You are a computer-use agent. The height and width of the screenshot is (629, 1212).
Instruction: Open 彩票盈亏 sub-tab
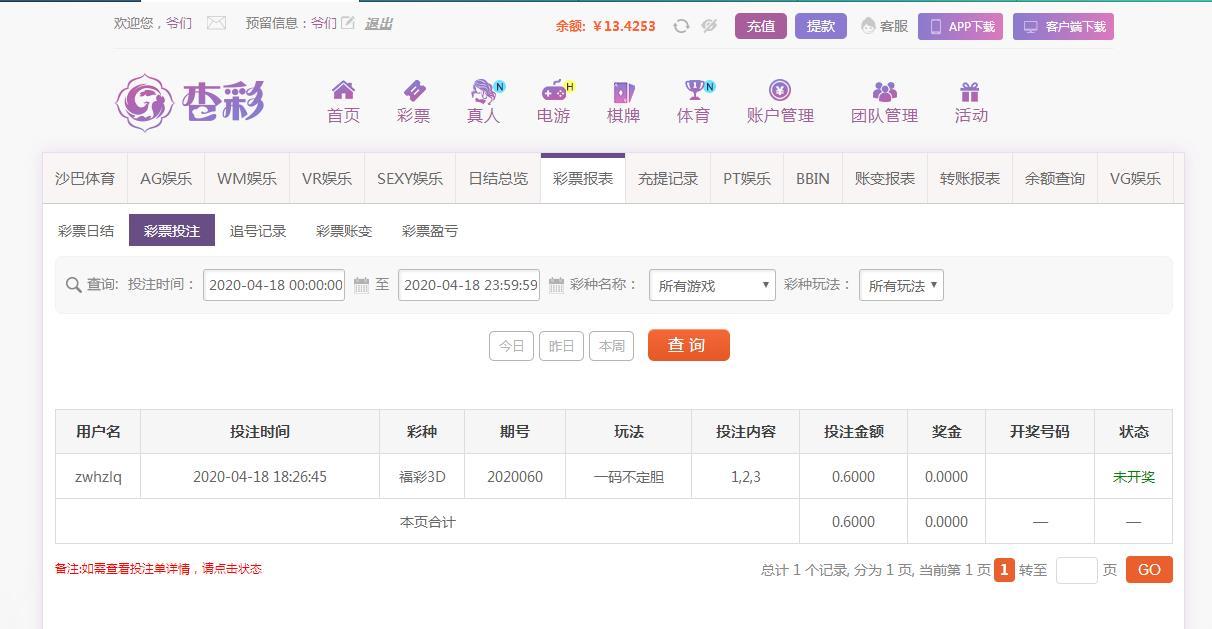click(x=430, y=231)
